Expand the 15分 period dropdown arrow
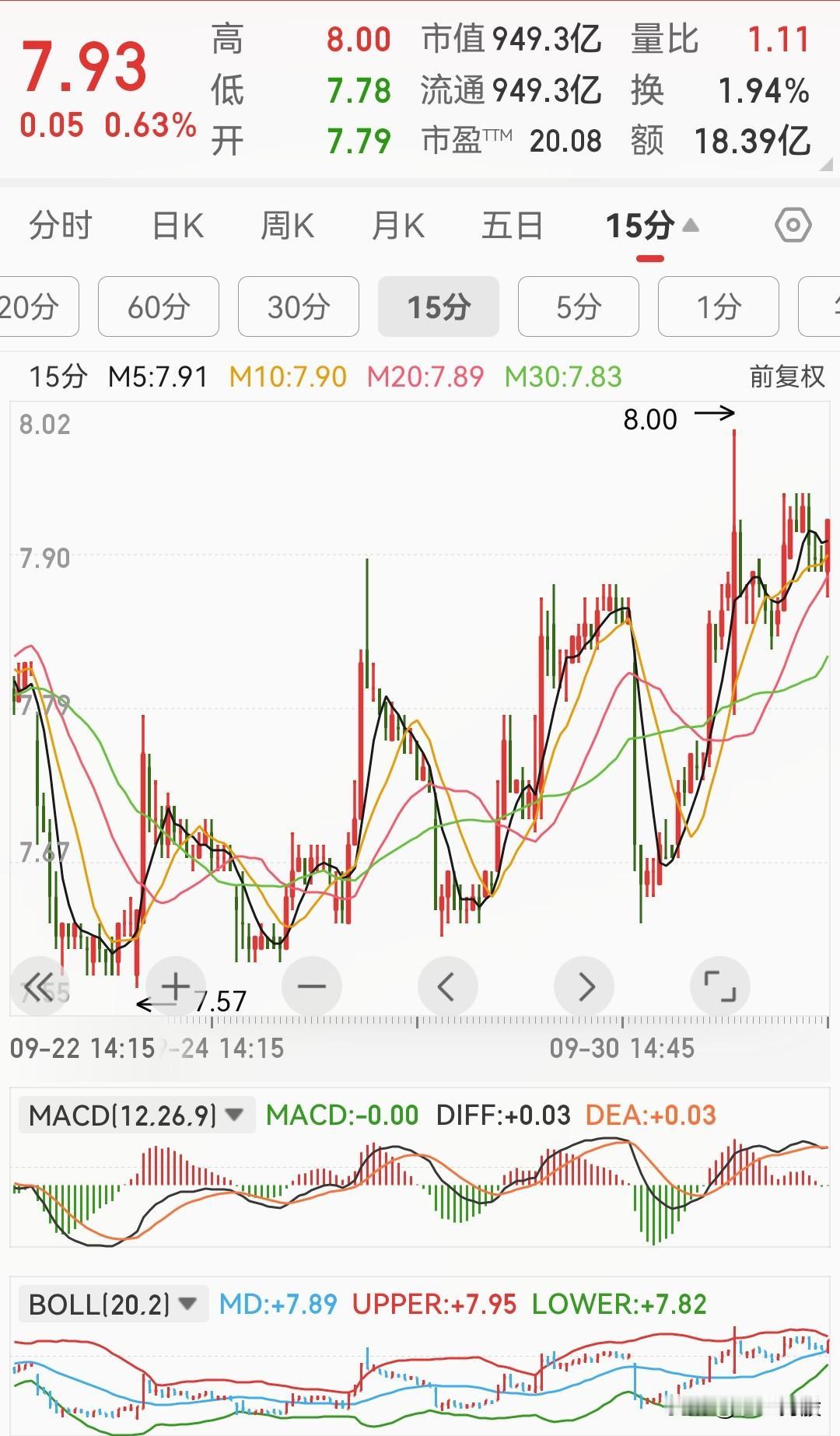Image resolution: width=840 pixels, height=1436 pixels. 691,226
